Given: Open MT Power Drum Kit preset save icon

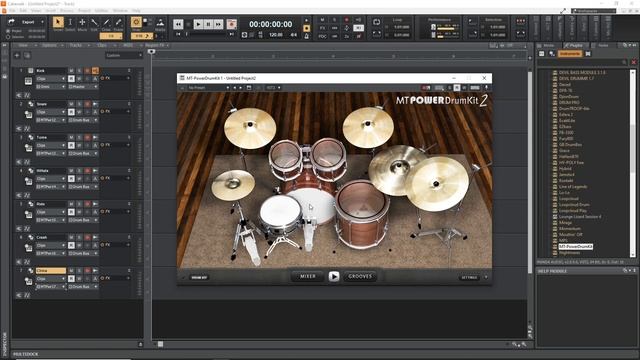Looking at the screenshot, I should pos(249,88).
